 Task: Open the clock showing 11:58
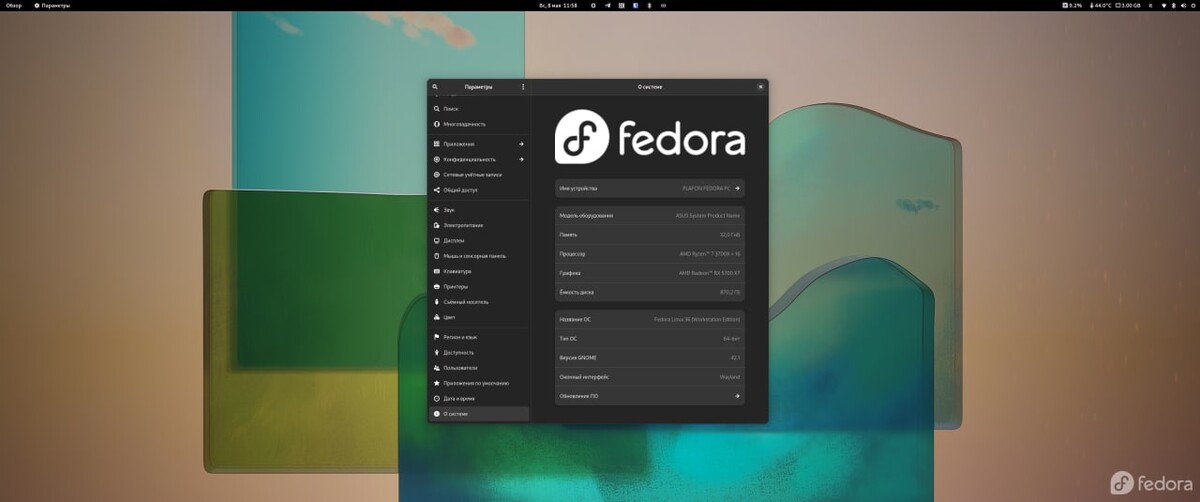[x=558, y=5]
